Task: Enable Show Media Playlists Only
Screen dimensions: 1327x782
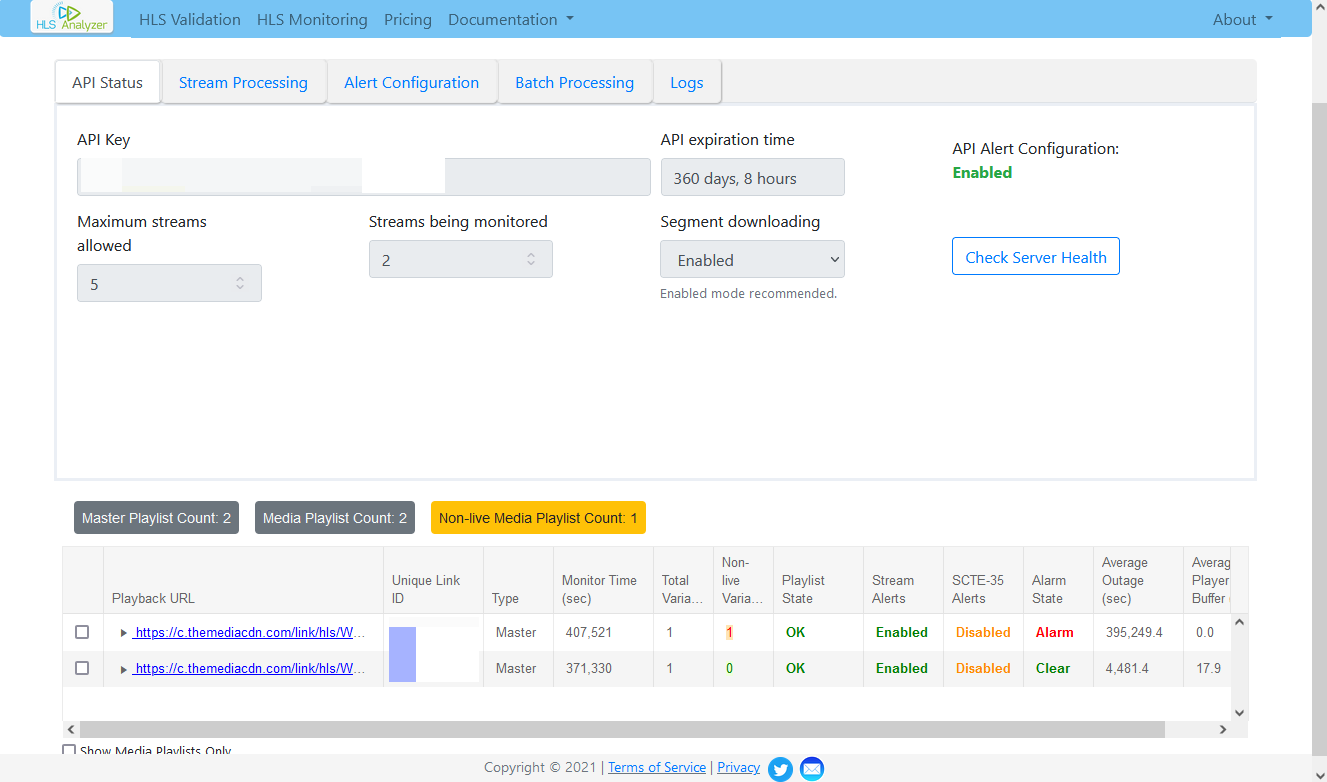Action: click(x=68, y=750)
